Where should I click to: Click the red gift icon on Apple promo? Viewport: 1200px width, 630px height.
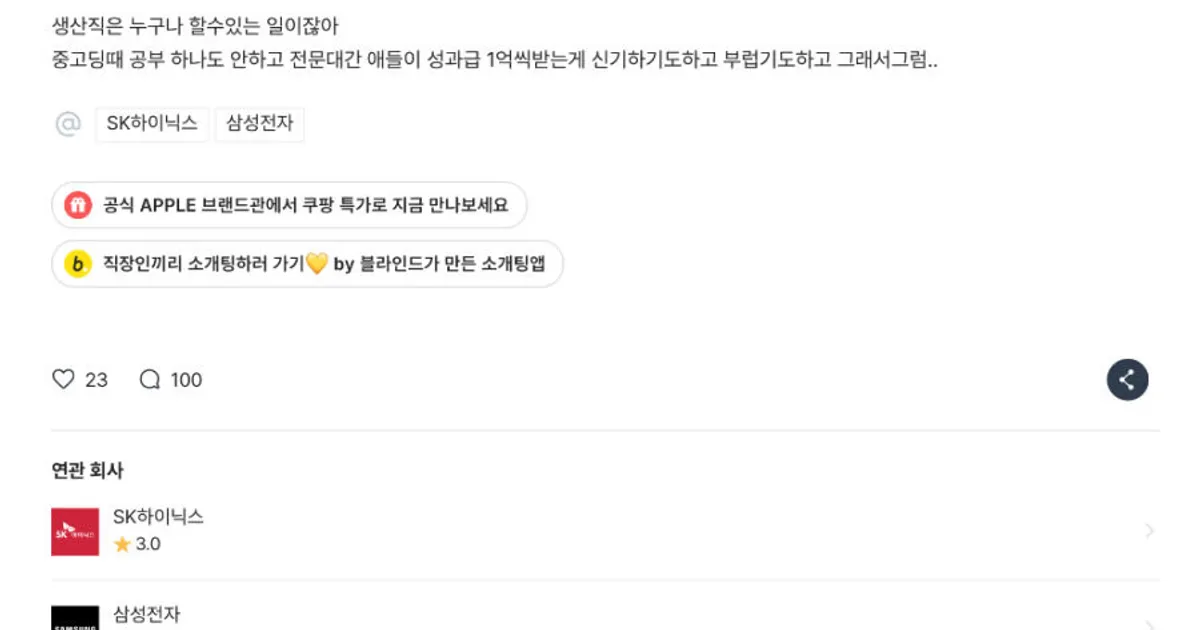tap(78, 206)
